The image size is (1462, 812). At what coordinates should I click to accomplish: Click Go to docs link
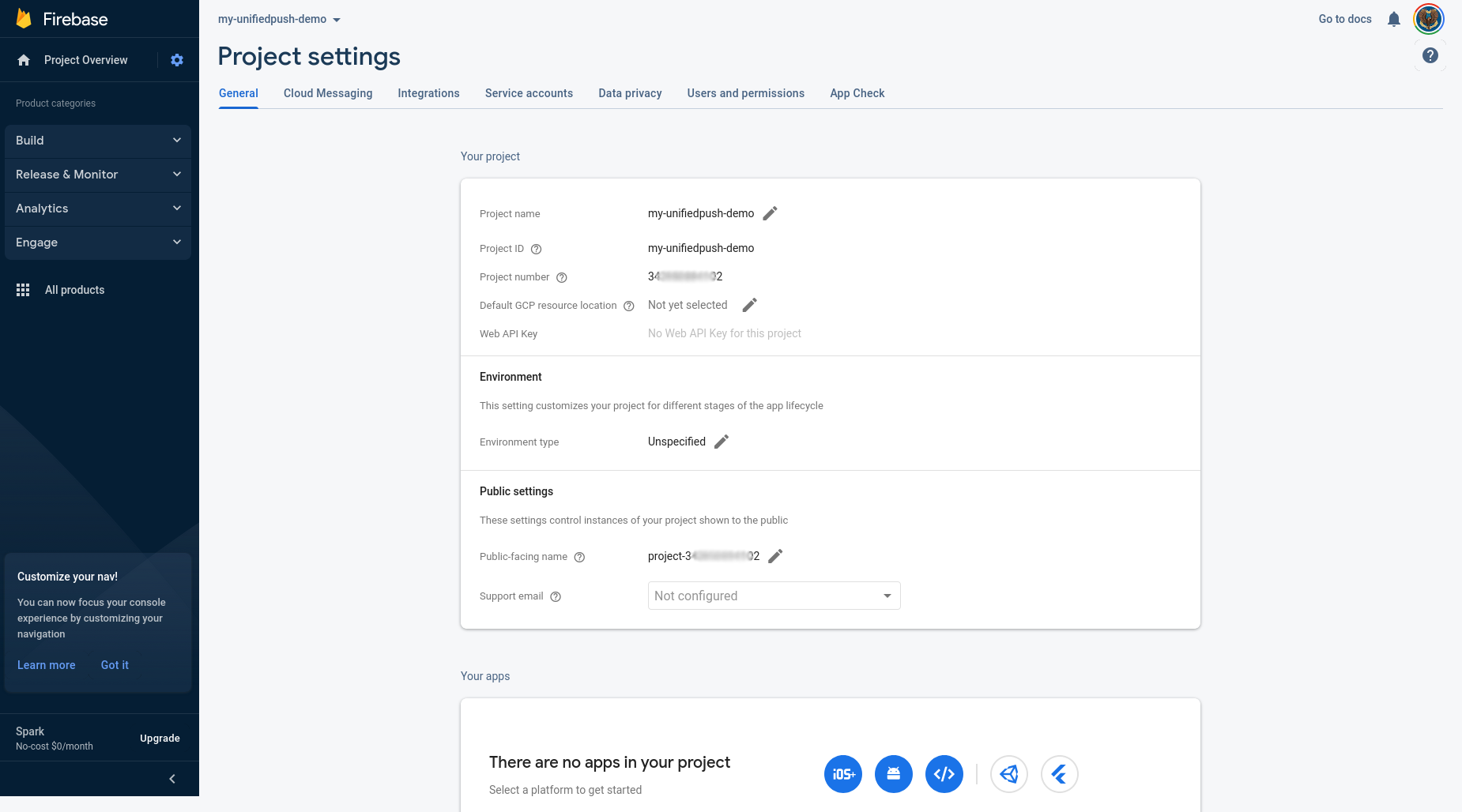tap(1345, 19)
